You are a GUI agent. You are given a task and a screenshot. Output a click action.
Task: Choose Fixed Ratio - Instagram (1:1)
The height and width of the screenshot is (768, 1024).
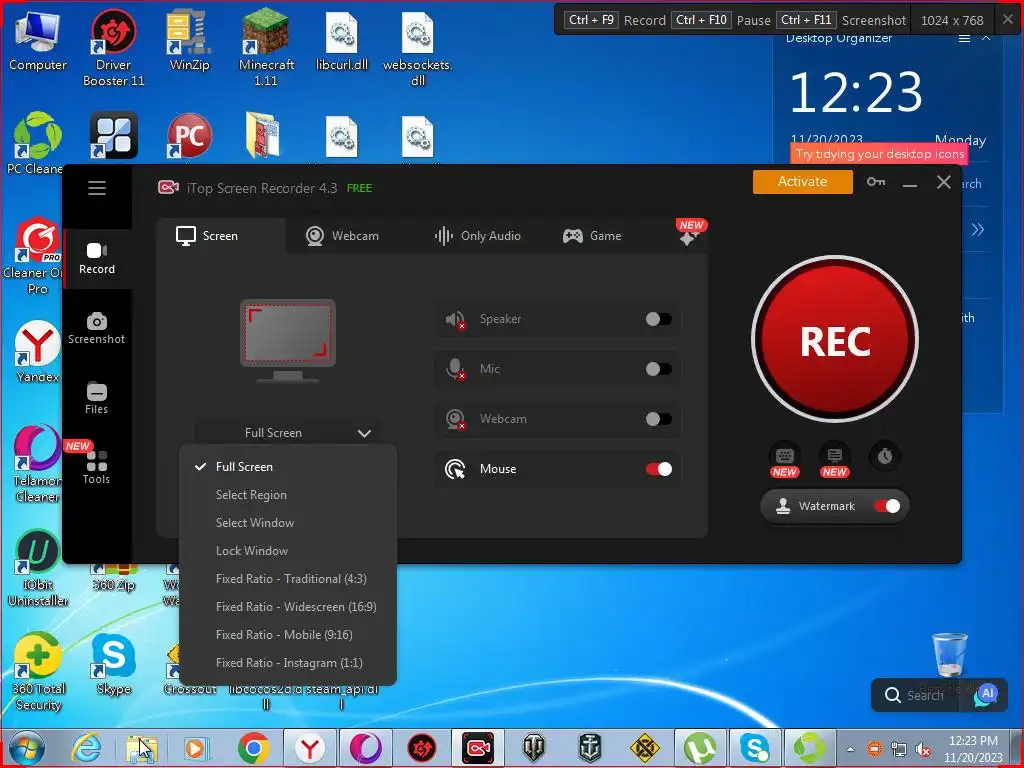point(288,663)
